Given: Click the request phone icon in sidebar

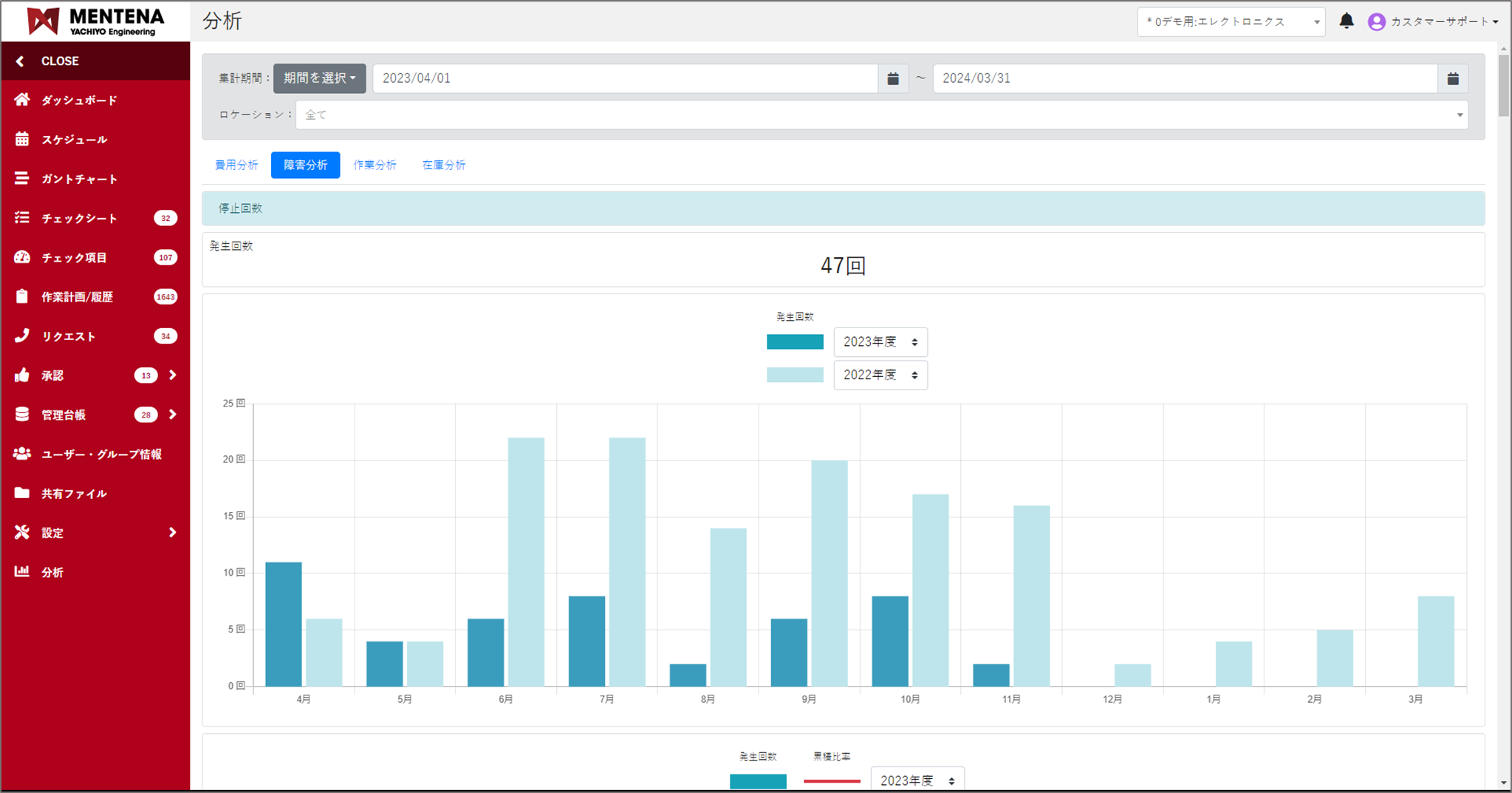Looking at the screenshot, I should click(x=22, y=336).
